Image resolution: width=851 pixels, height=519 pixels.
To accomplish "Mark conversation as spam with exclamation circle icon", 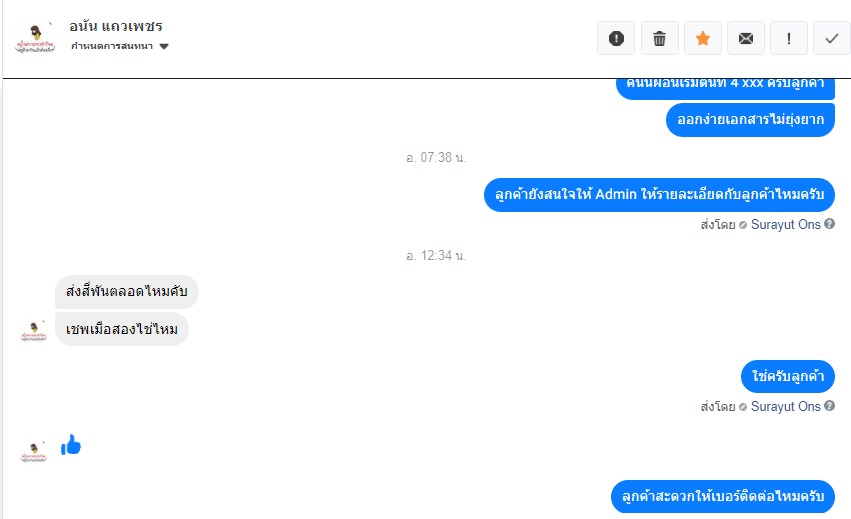I will pos(616,39).
